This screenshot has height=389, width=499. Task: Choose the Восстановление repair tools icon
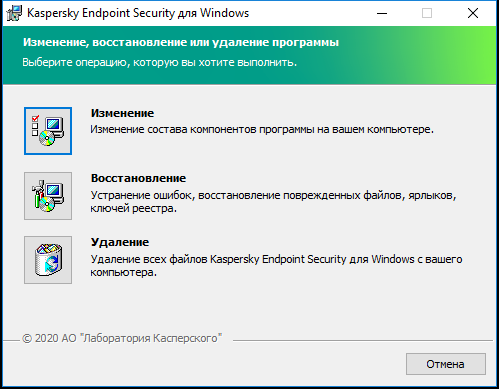pyautogui.click(x=48, y=196)
